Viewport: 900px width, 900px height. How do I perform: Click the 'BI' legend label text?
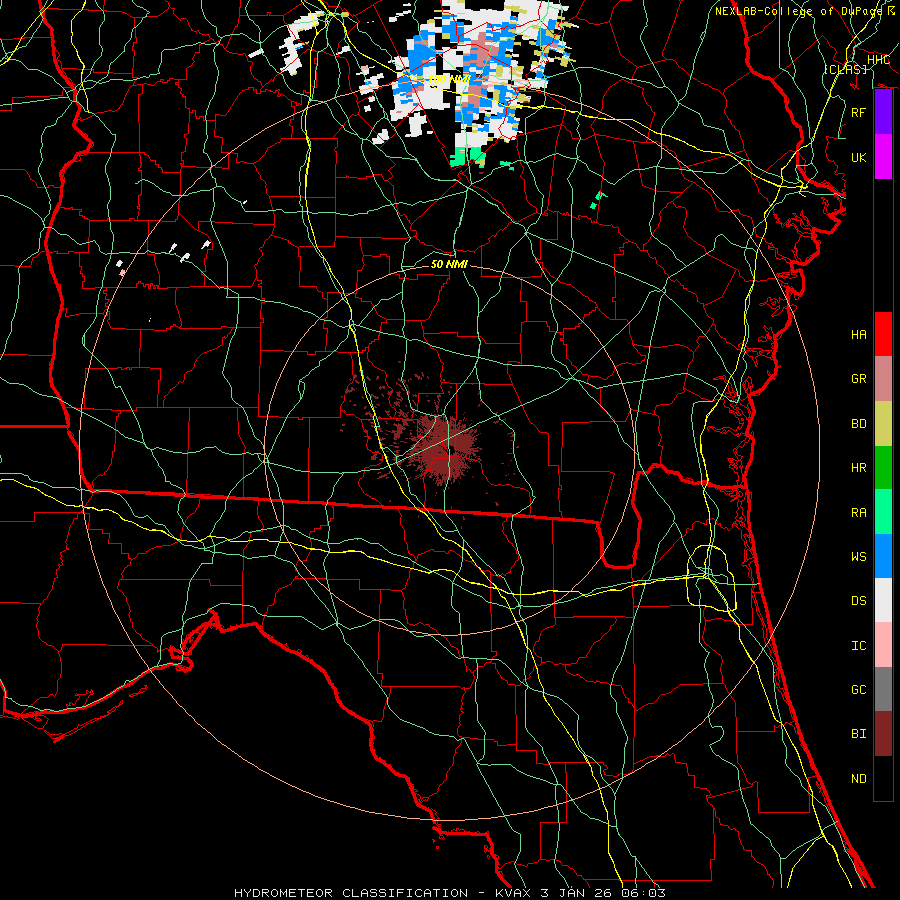[x=859, y=734]
